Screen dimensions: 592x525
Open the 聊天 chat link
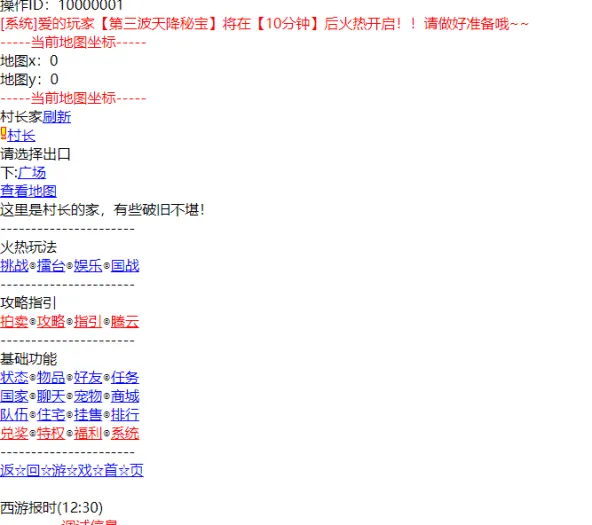[x=51, y=396]
